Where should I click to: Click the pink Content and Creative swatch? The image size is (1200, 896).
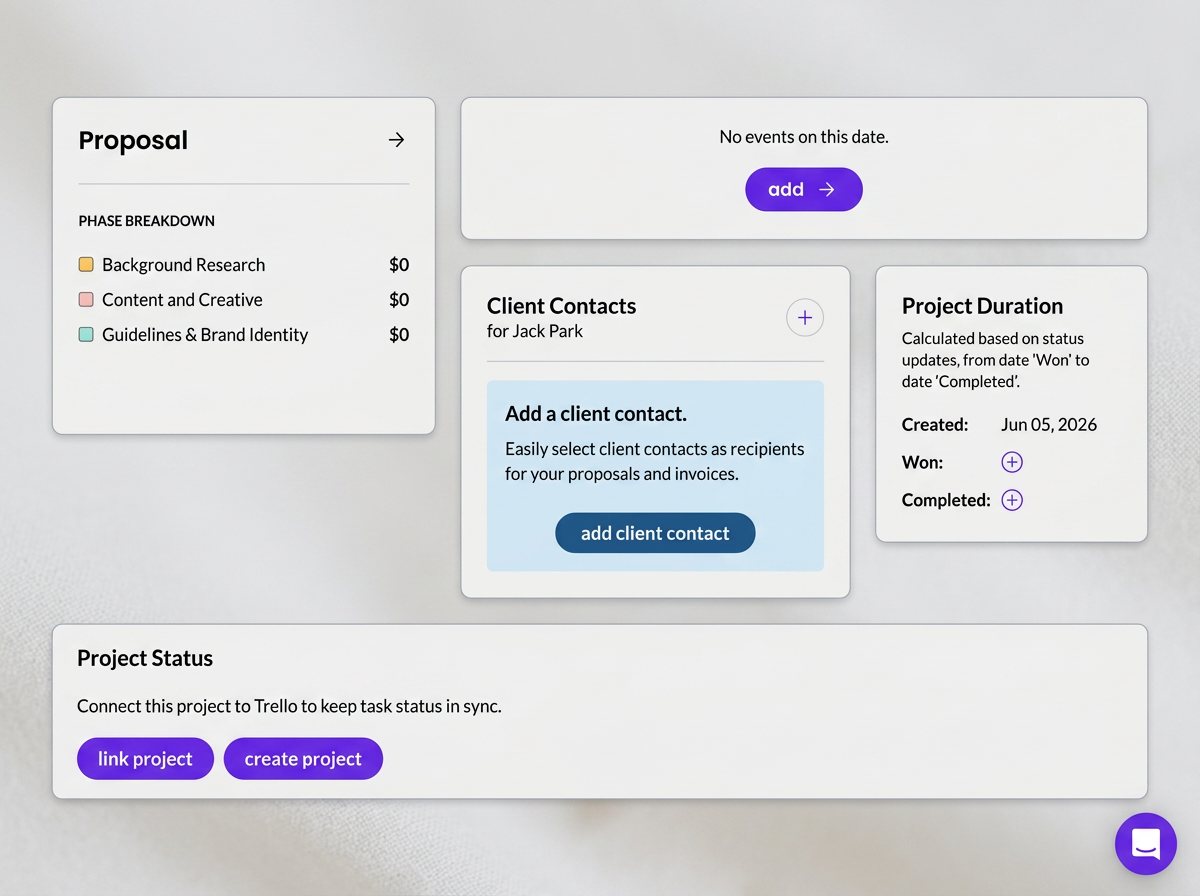[86, 300]
